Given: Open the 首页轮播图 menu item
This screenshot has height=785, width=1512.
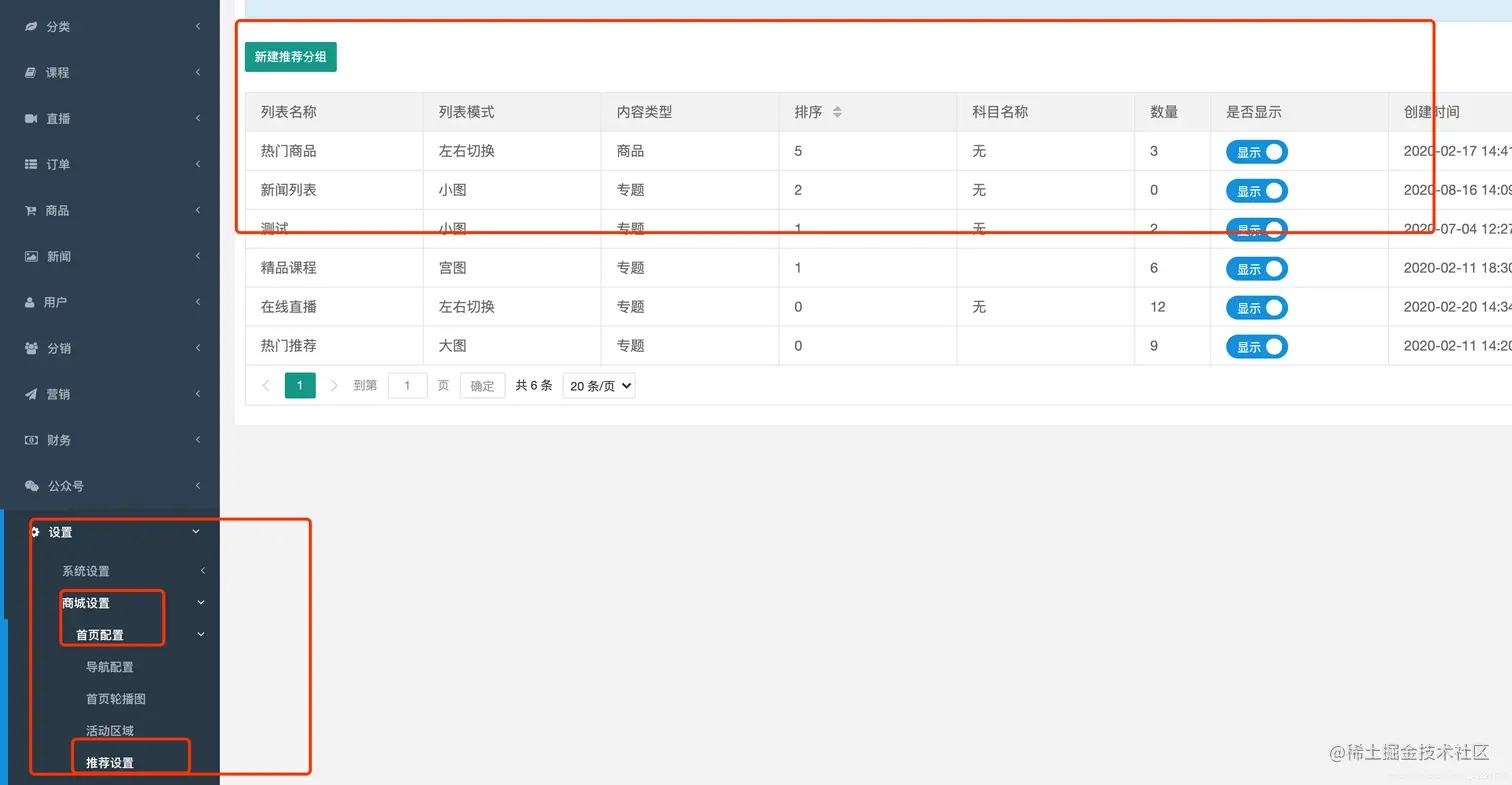Looking at the screenshot, I should (x=116, y=699).
